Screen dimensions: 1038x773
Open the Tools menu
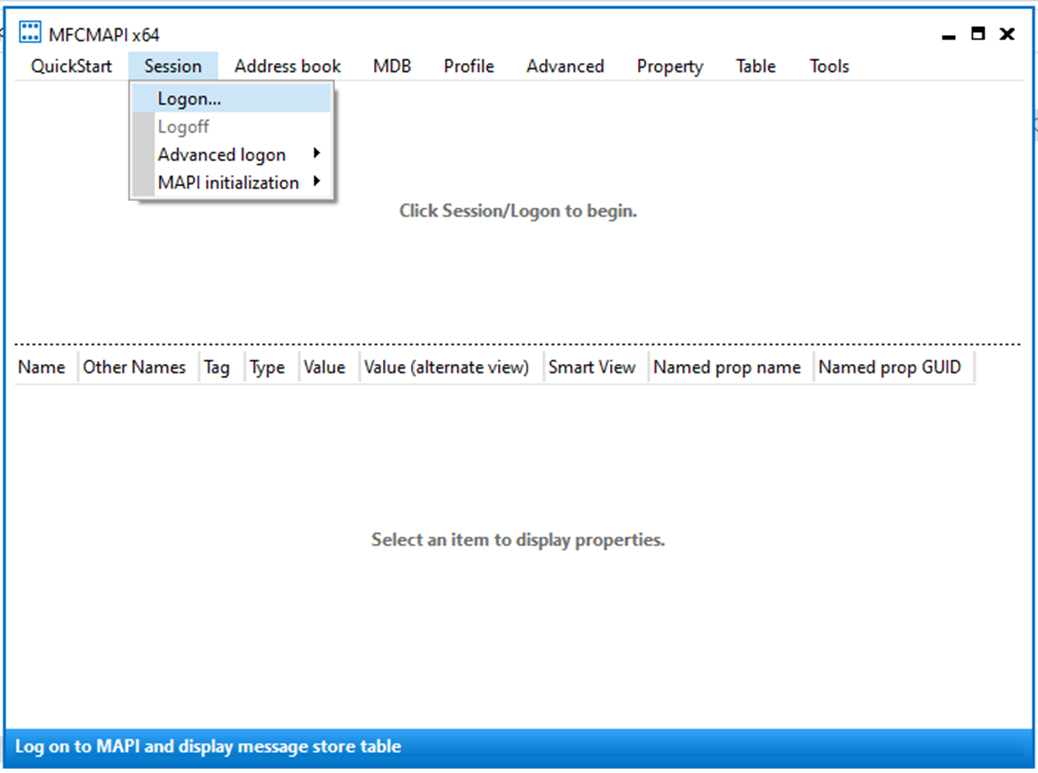pos(829,66)
